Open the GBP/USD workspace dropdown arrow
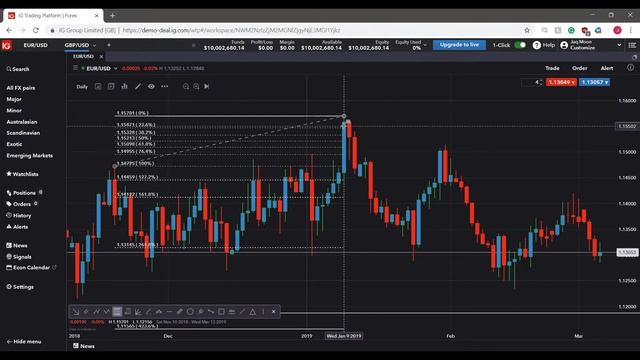Screen dimensions: 640x360 [x=94, y=45]
